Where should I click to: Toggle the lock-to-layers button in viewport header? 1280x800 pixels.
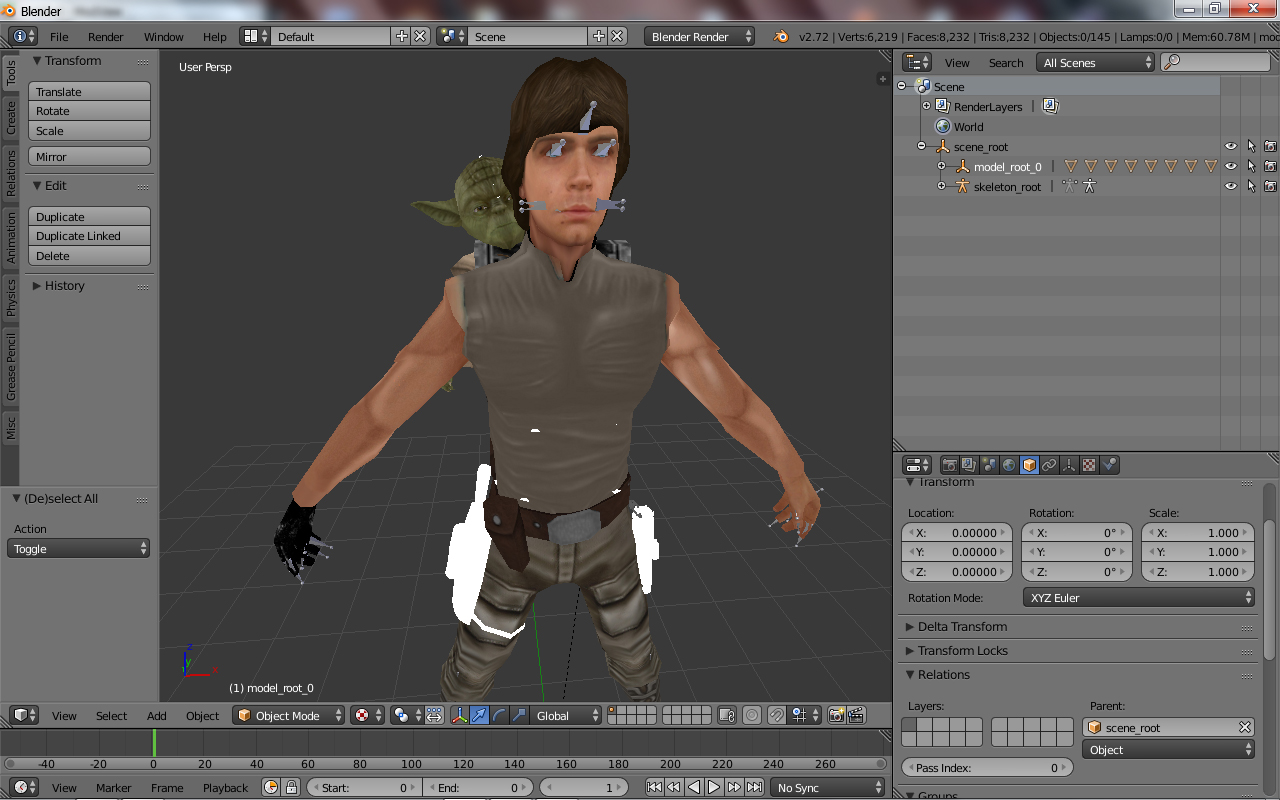pos(728,715)
